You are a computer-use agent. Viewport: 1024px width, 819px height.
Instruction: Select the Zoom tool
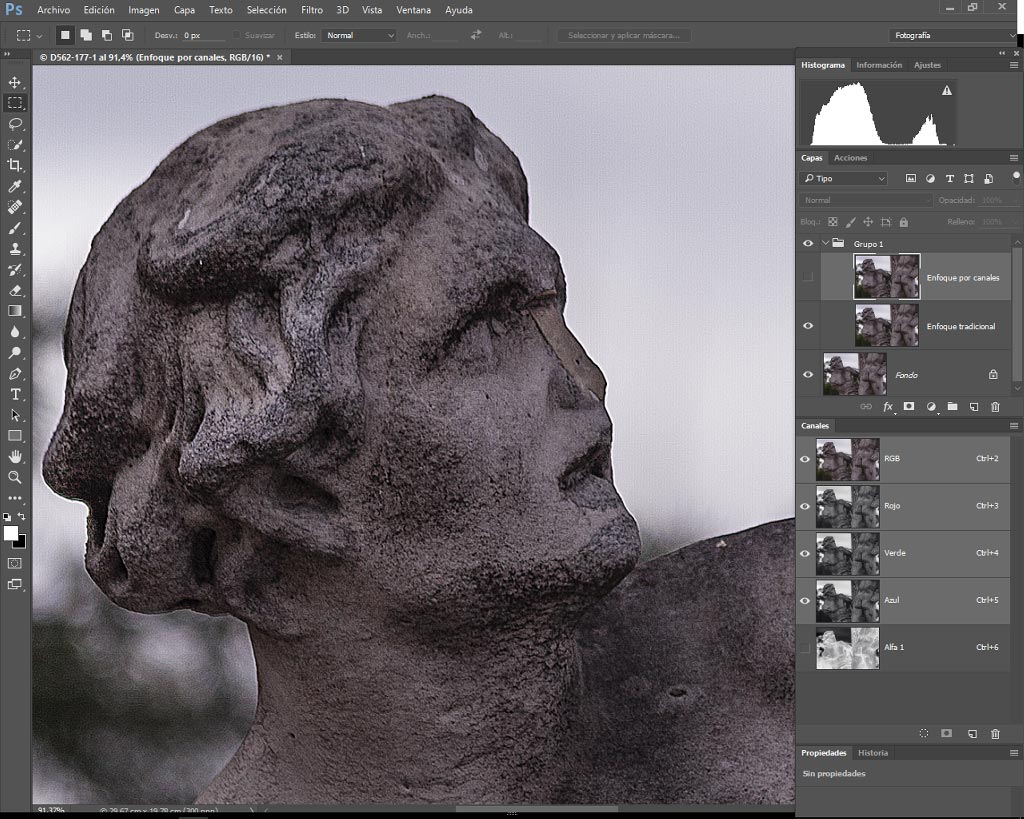pyautogui.click(x=14, y=477)
